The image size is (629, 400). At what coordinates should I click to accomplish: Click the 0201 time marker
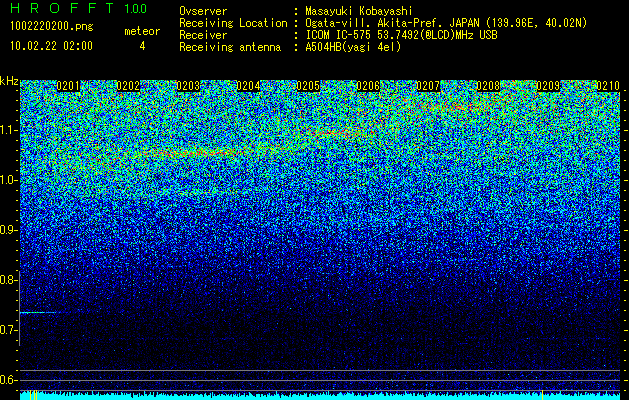pos(68,86)
